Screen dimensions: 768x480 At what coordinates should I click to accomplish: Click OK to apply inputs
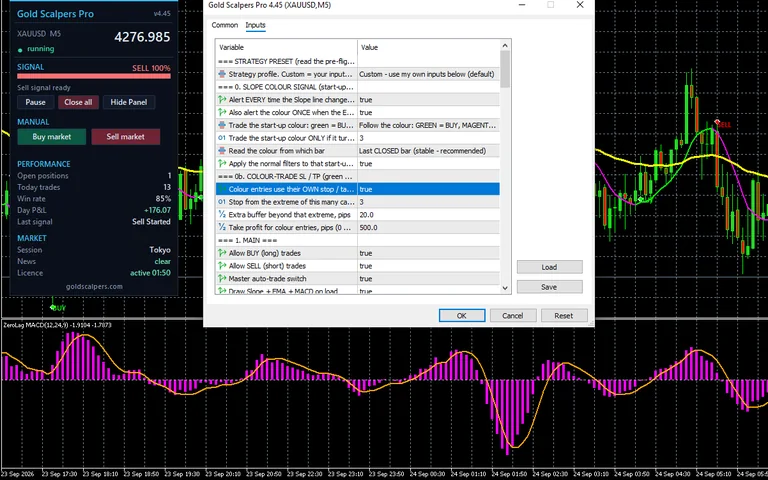[x=462, y=315]
